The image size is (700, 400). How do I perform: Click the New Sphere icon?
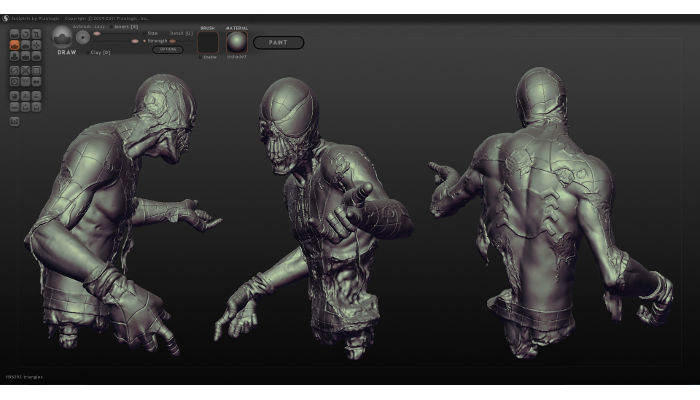[x=14, y=96]
